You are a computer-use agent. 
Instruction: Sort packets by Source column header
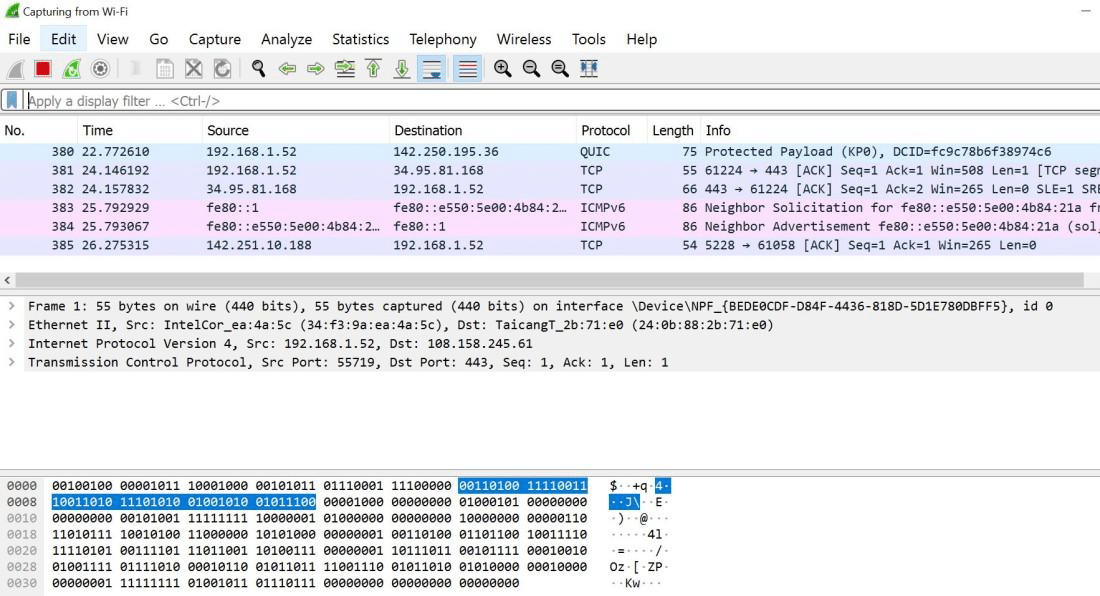coord(228,131)
